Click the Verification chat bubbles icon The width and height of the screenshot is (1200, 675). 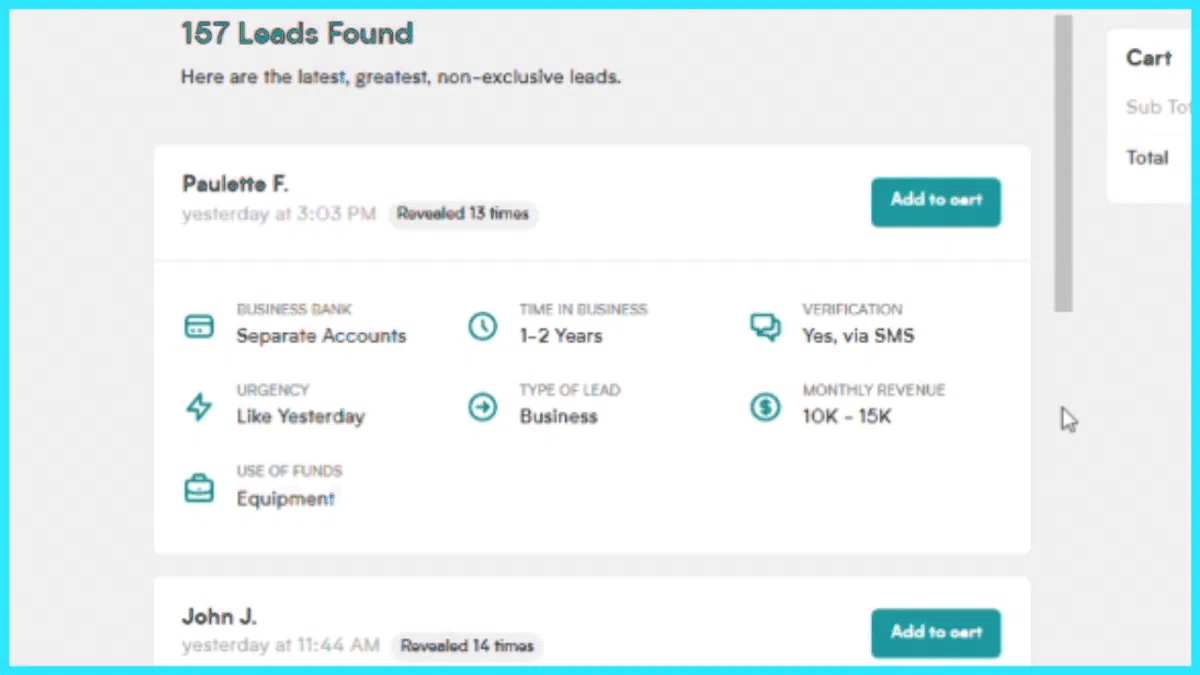(x=766, y=326)
